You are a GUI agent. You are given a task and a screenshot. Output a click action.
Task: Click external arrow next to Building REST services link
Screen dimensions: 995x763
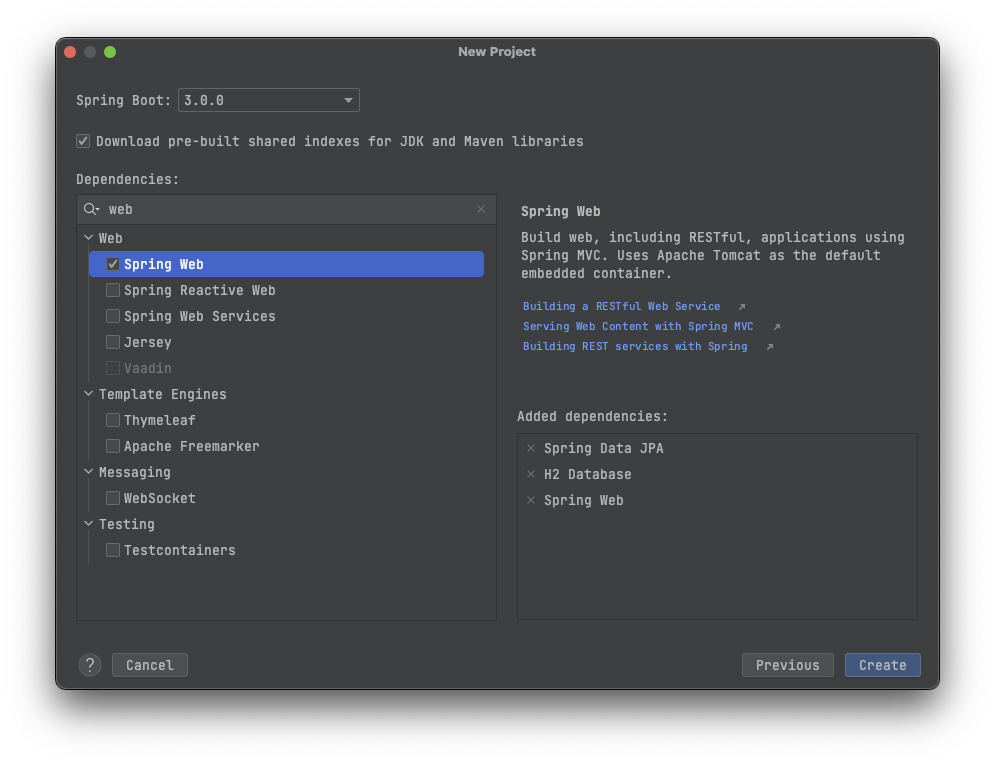point(770,347)
